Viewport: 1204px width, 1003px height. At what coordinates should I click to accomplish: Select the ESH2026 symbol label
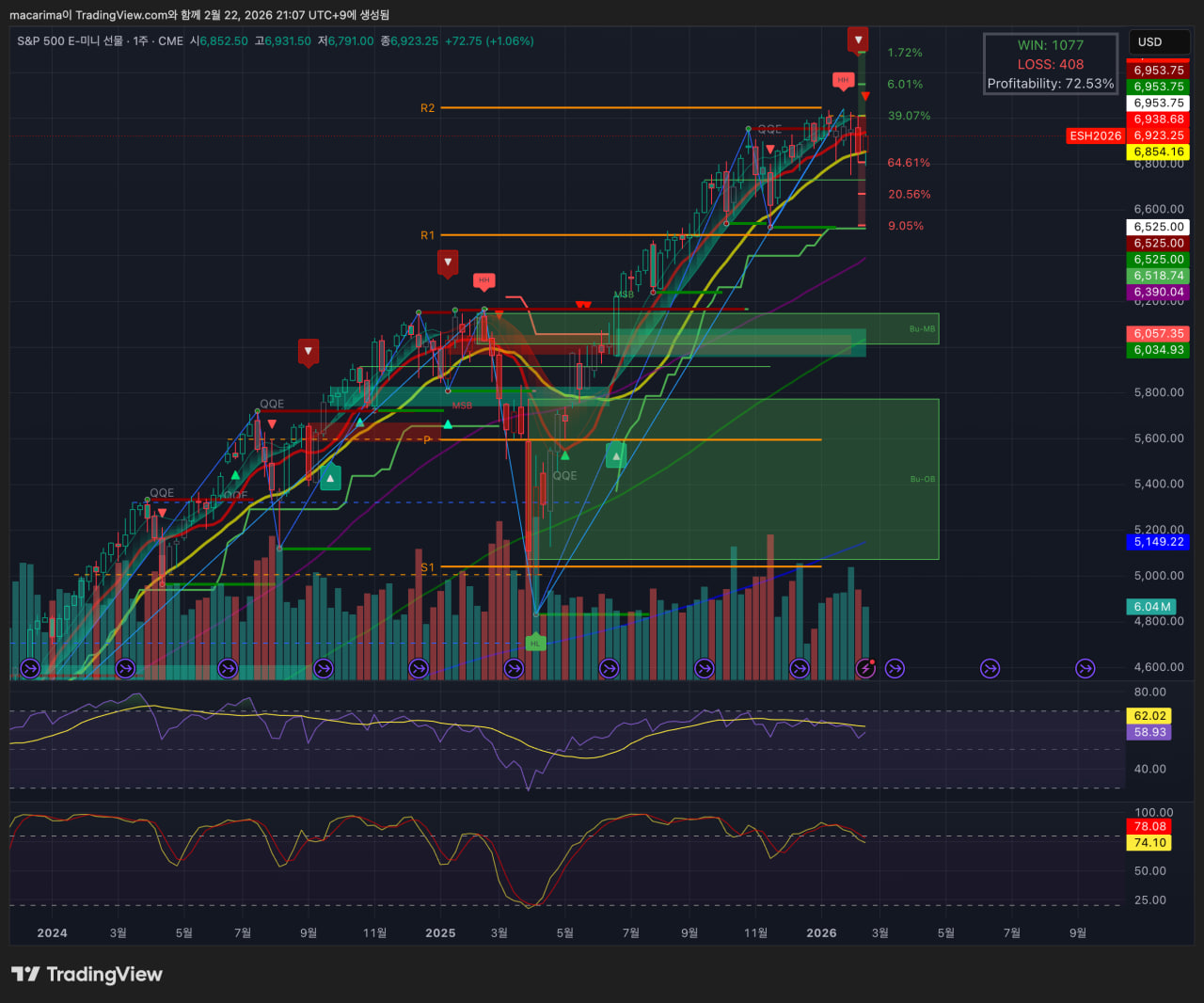pyautogui.click(x=1095, y=136)
